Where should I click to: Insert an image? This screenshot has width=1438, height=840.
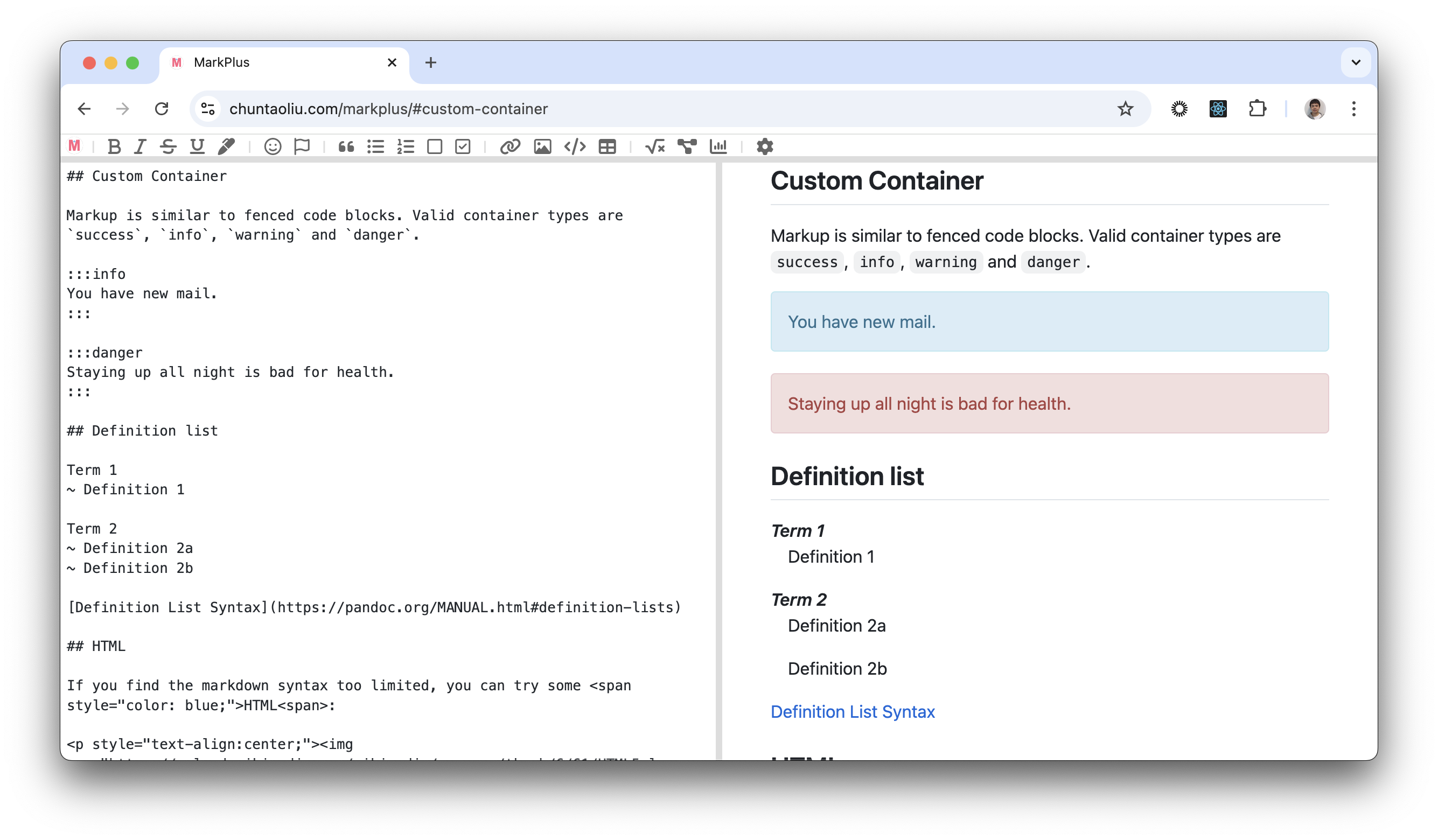point(542,146)
